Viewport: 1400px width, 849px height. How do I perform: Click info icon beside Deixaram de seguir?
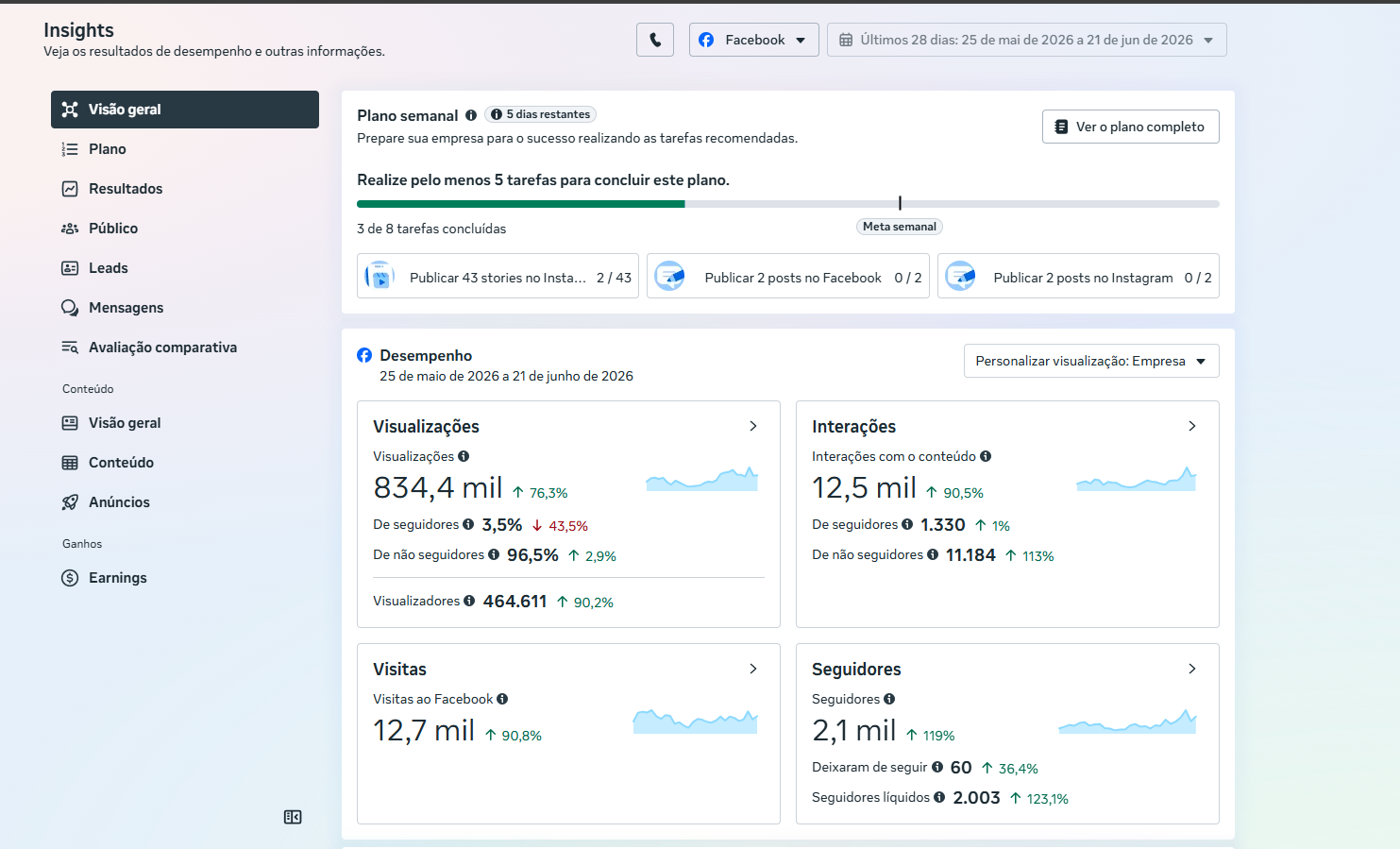(x=937, y=767)
